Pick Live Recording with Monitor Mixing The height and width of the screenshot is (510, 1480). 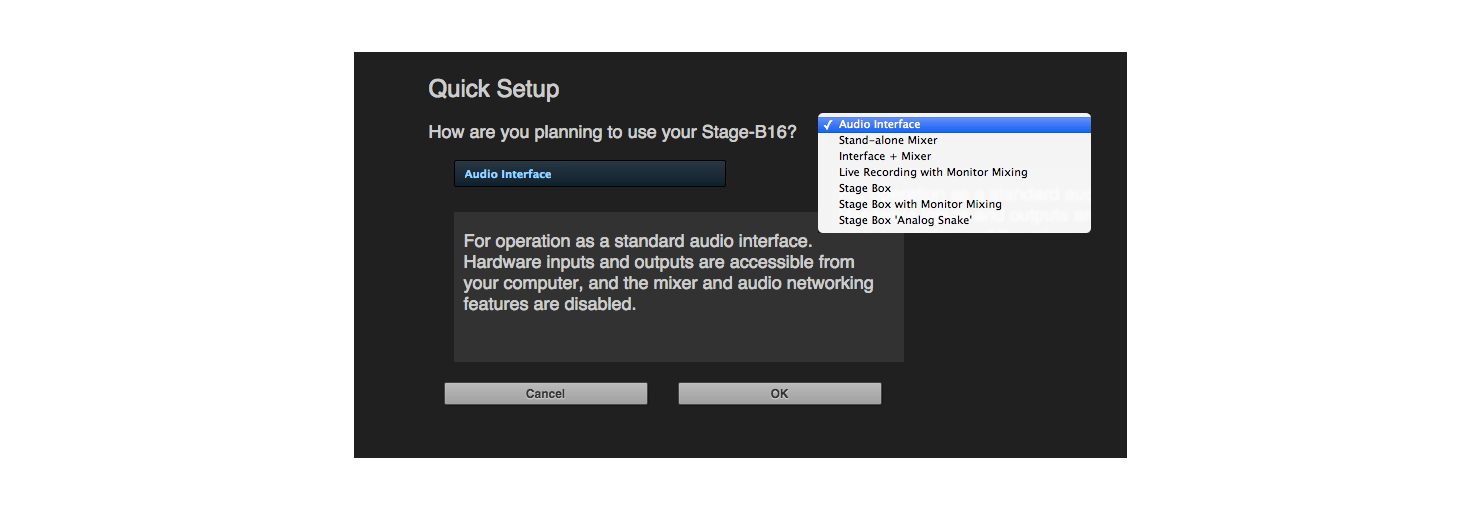point(932,172)
